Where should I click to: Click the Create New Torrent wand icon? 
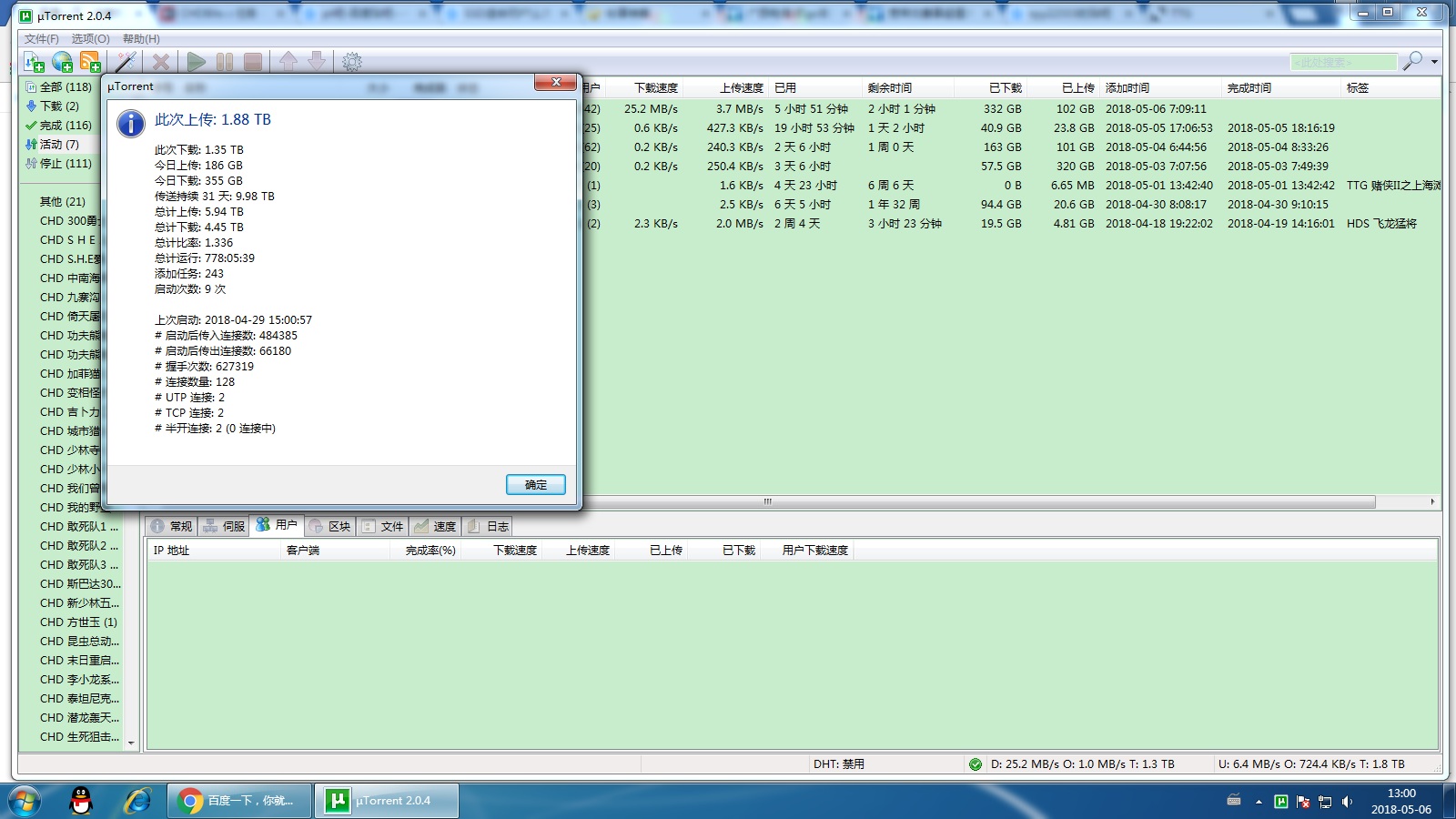click(x=126, y=62)
